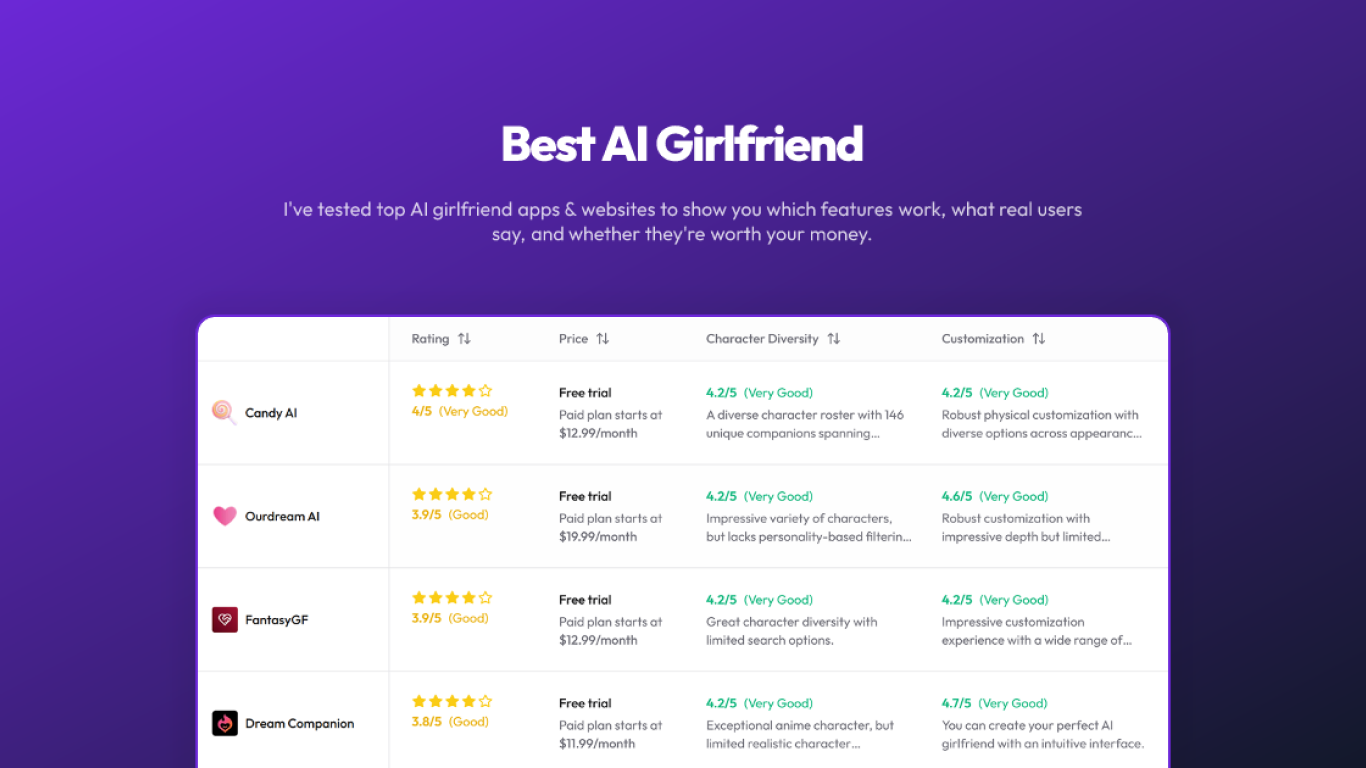Screen dimensions: 1366x768
Task: Click the Dream Companion flame logo
Action: tap(225, 723)
